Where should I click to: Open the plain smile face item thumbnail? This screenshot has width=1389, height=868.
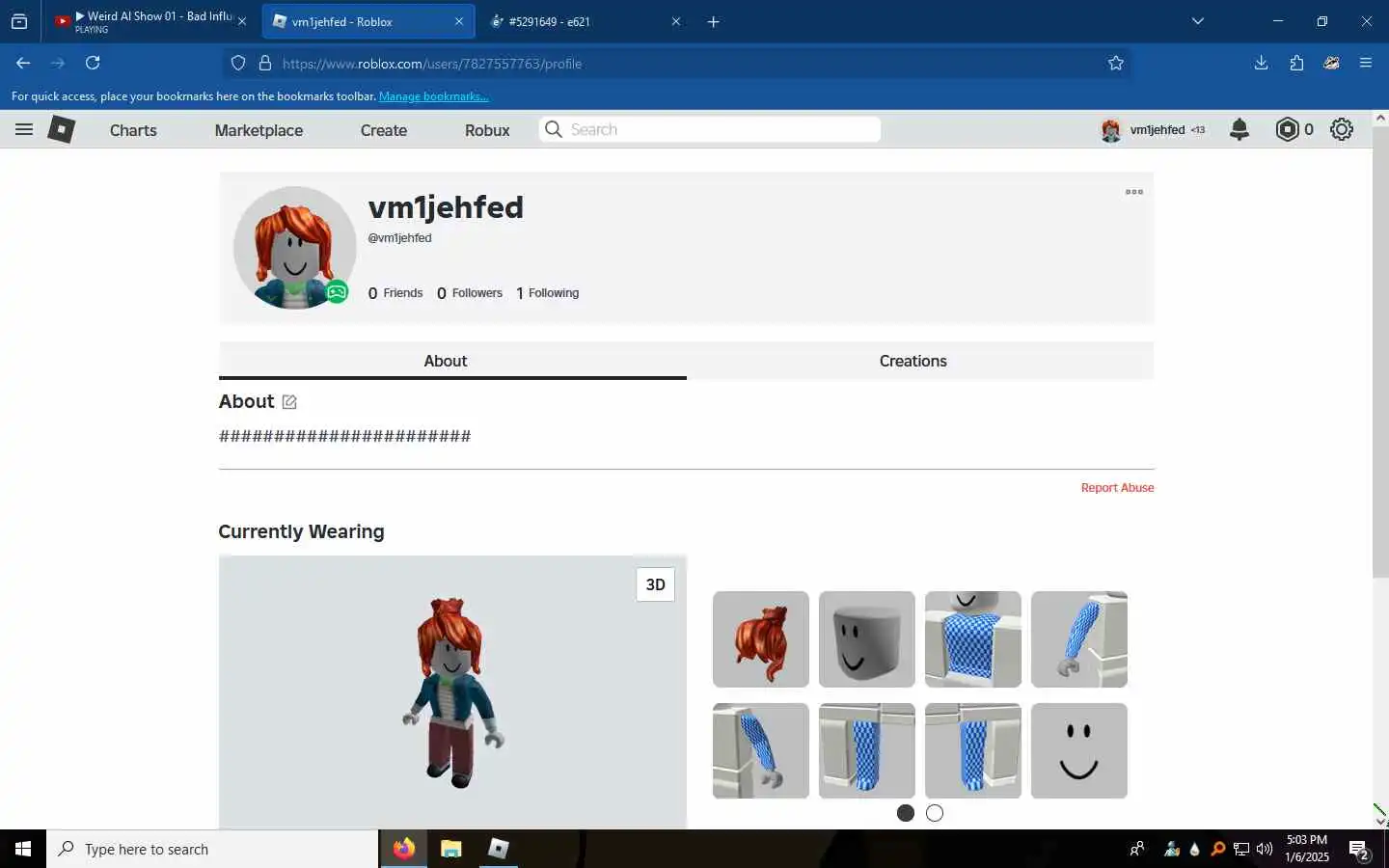pyautogui.click(x=1079, y=750)
